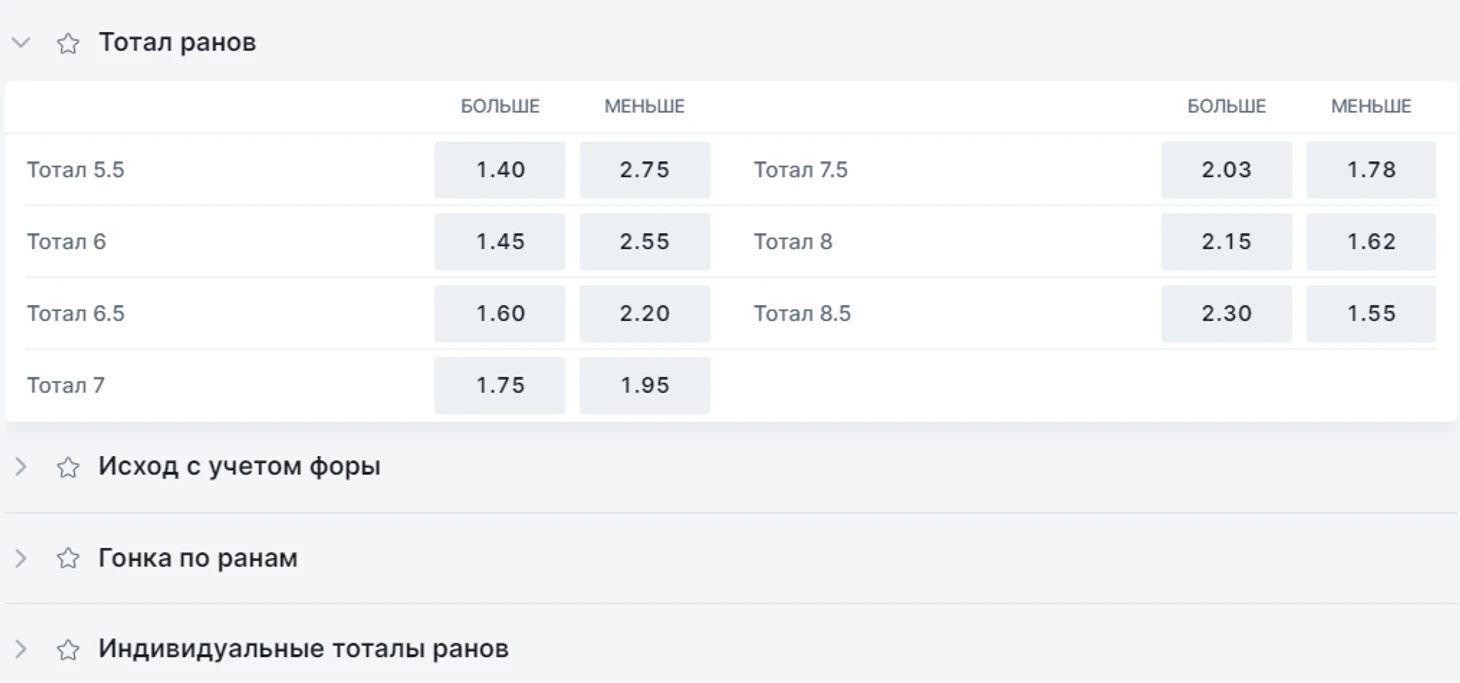1460x683 pixels.
Task: Choose Тотал 7.5 больше at 2.03
Action: point(1226,170)
